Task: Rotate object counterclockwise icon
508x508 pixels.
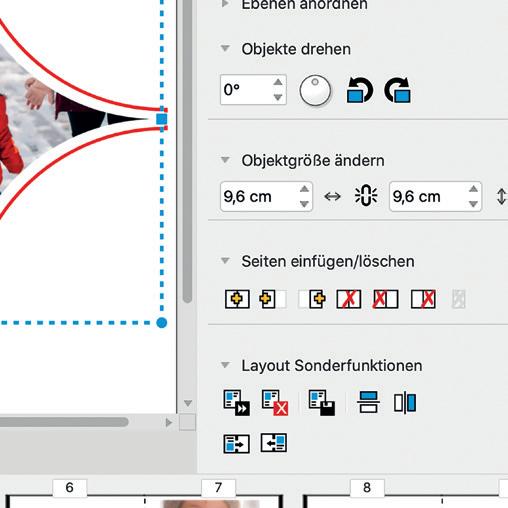Action: 360,90
